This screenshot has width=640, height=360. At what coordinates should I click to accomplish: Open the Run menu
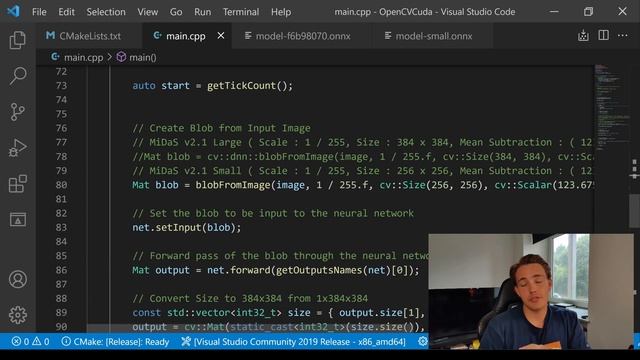(202, 12)
